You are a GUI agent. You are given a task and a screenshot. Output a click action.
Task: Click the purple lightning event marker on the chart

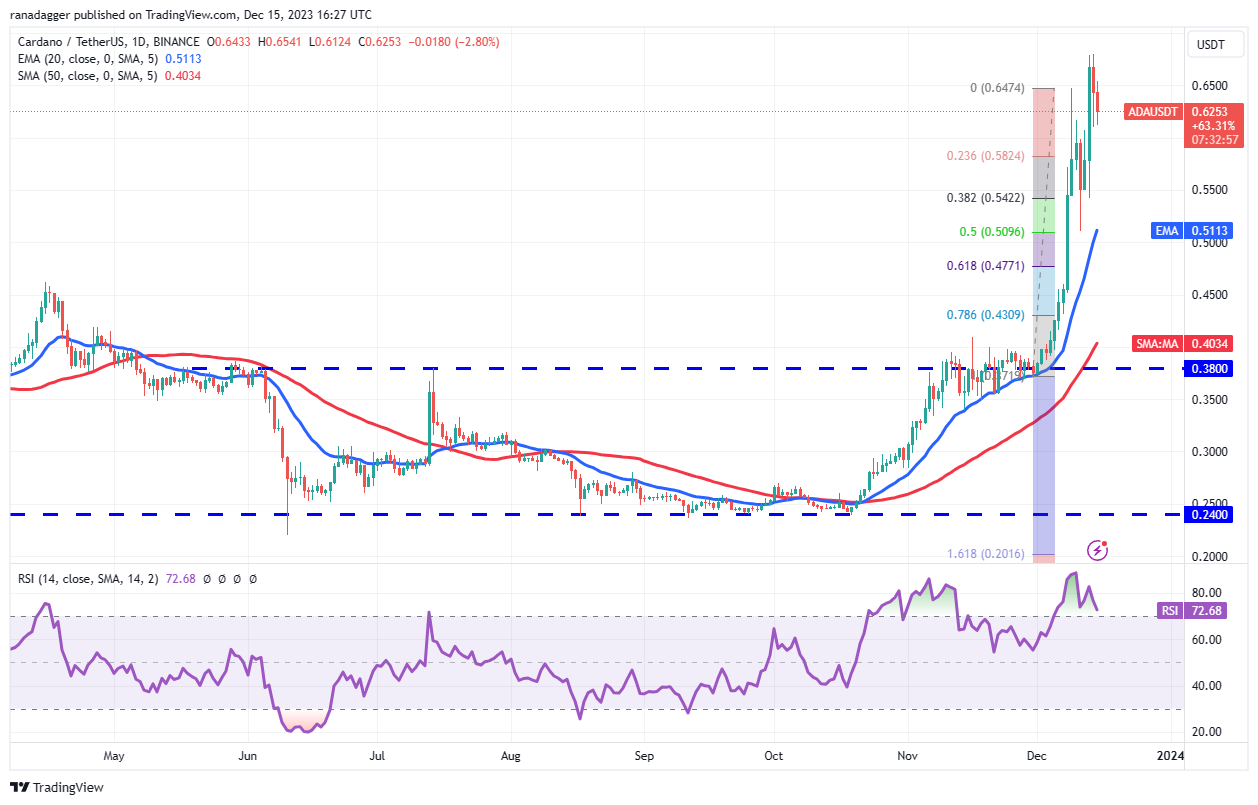point(1096,551)
